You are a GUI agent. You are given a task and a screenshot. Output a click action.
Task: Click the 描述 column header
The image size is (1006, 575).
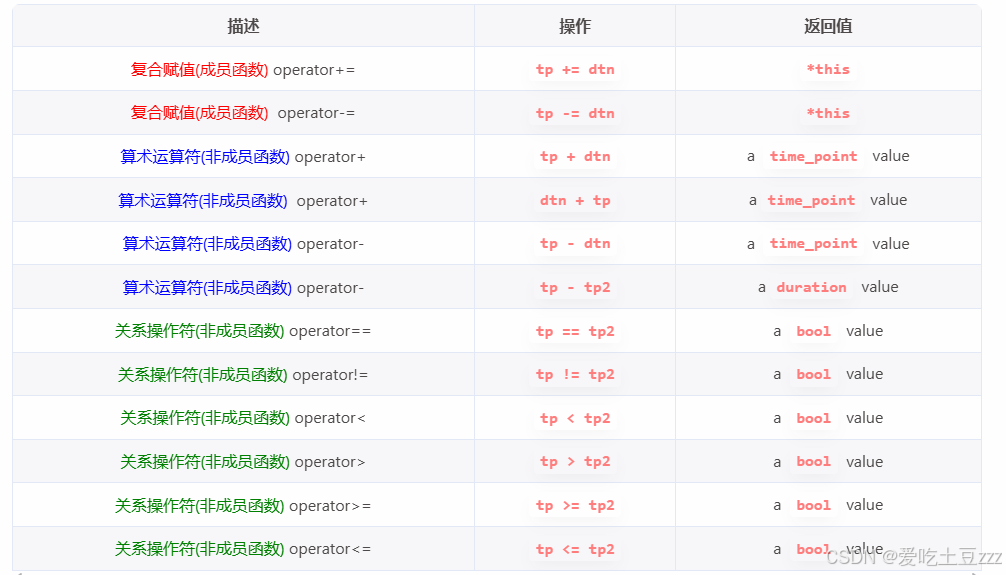243,26
